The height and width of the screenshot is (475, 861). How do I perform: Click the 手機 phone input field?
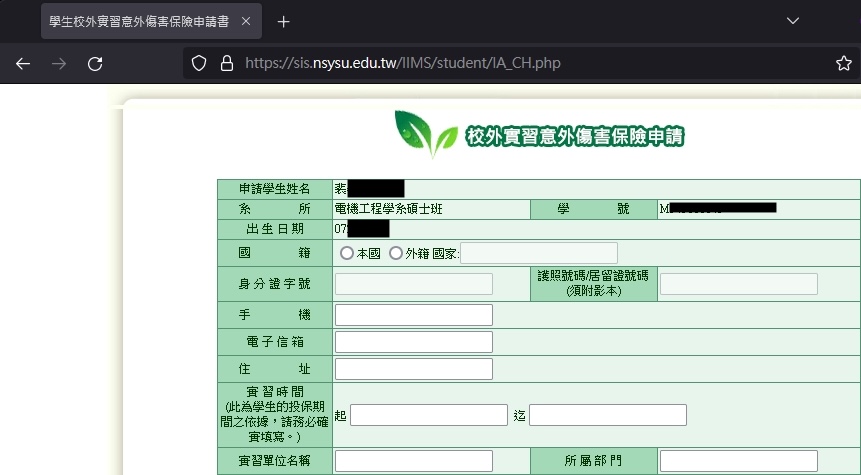(413, 315)
